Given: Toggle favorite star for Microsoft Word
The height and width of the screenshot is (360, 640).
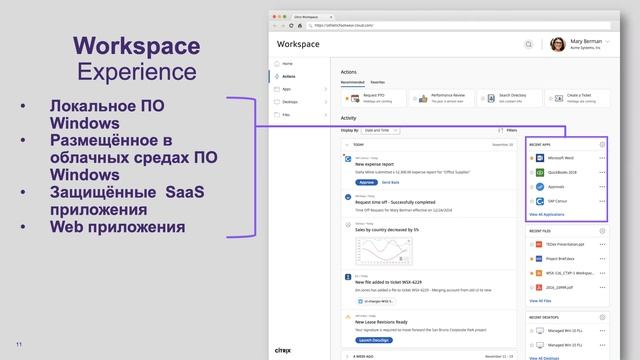Looking at the screenshot, I should [x=531, y=158].
